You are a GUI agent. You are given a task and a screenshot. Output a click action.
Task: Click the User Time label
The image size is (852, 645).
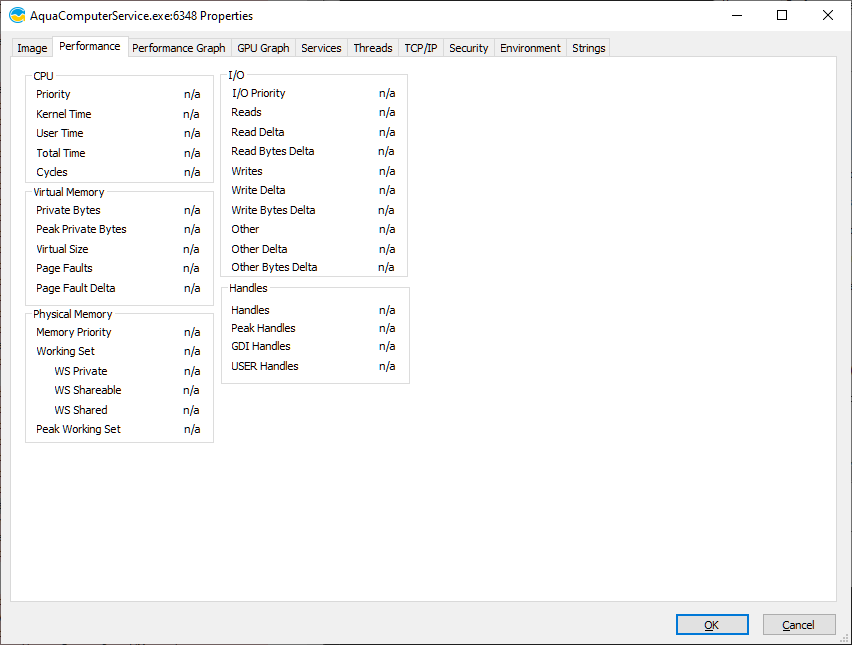click(60, 133)
